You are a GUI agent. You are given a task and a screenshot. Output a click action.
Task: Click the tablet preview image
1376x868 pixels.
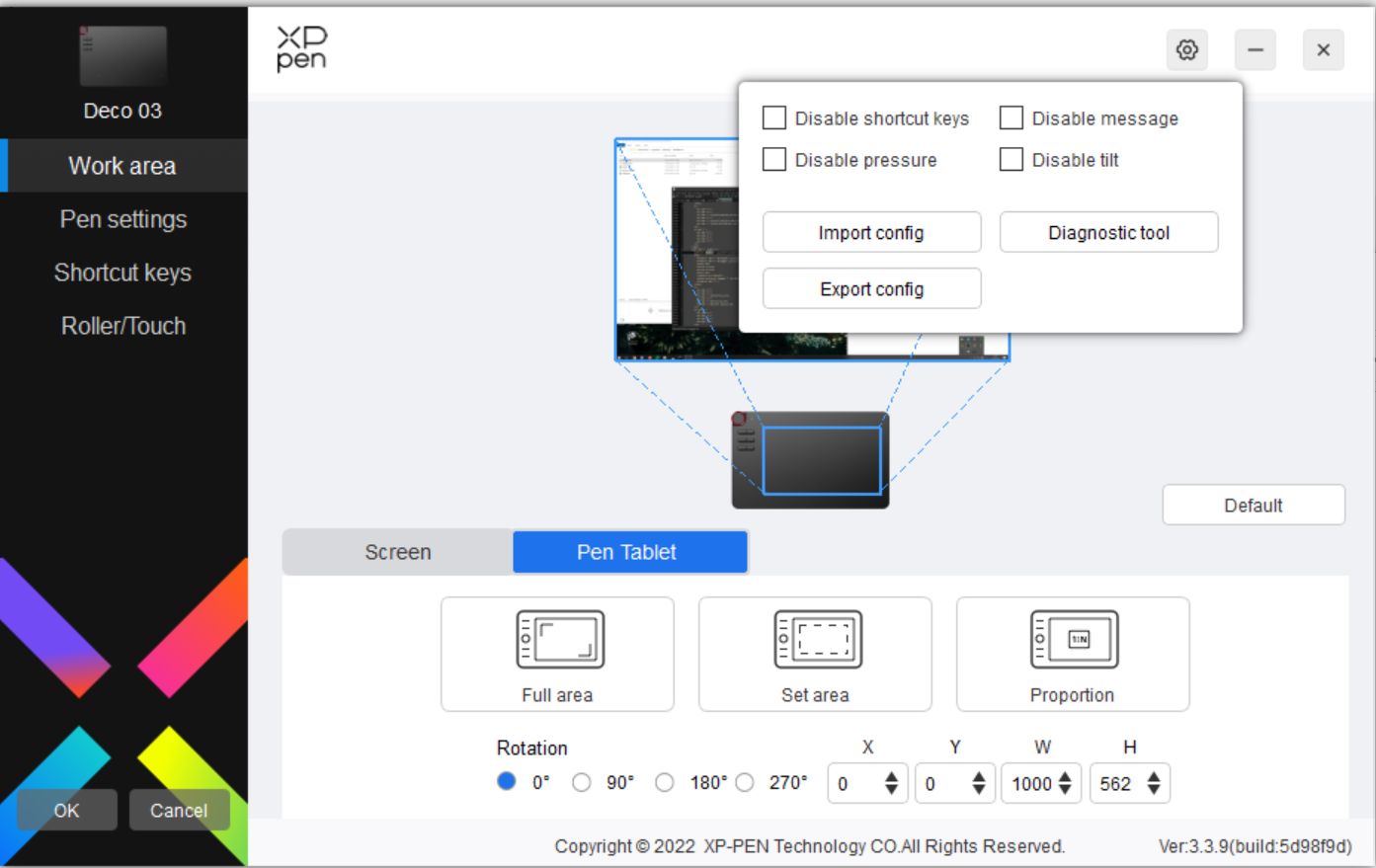point(810,460)
